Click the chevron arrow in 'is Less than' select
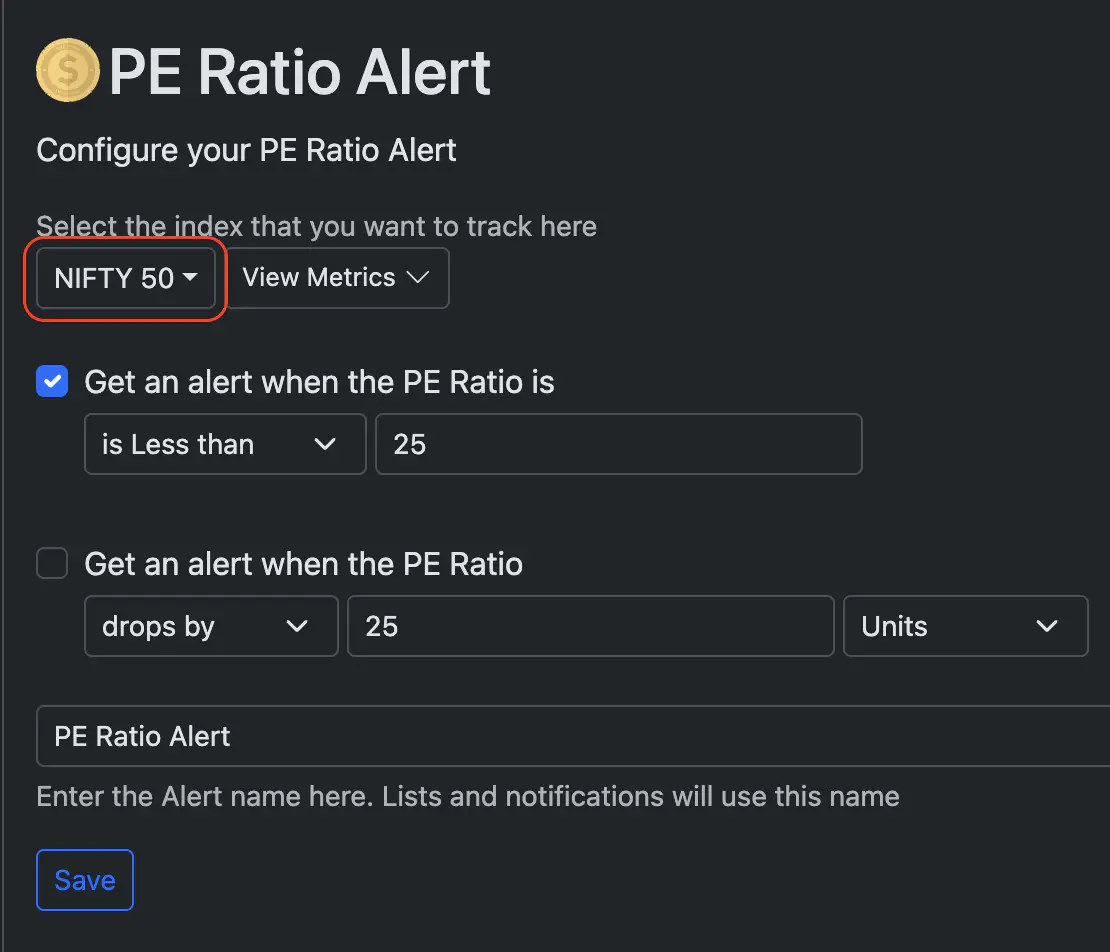 click(x=325, y=445)
